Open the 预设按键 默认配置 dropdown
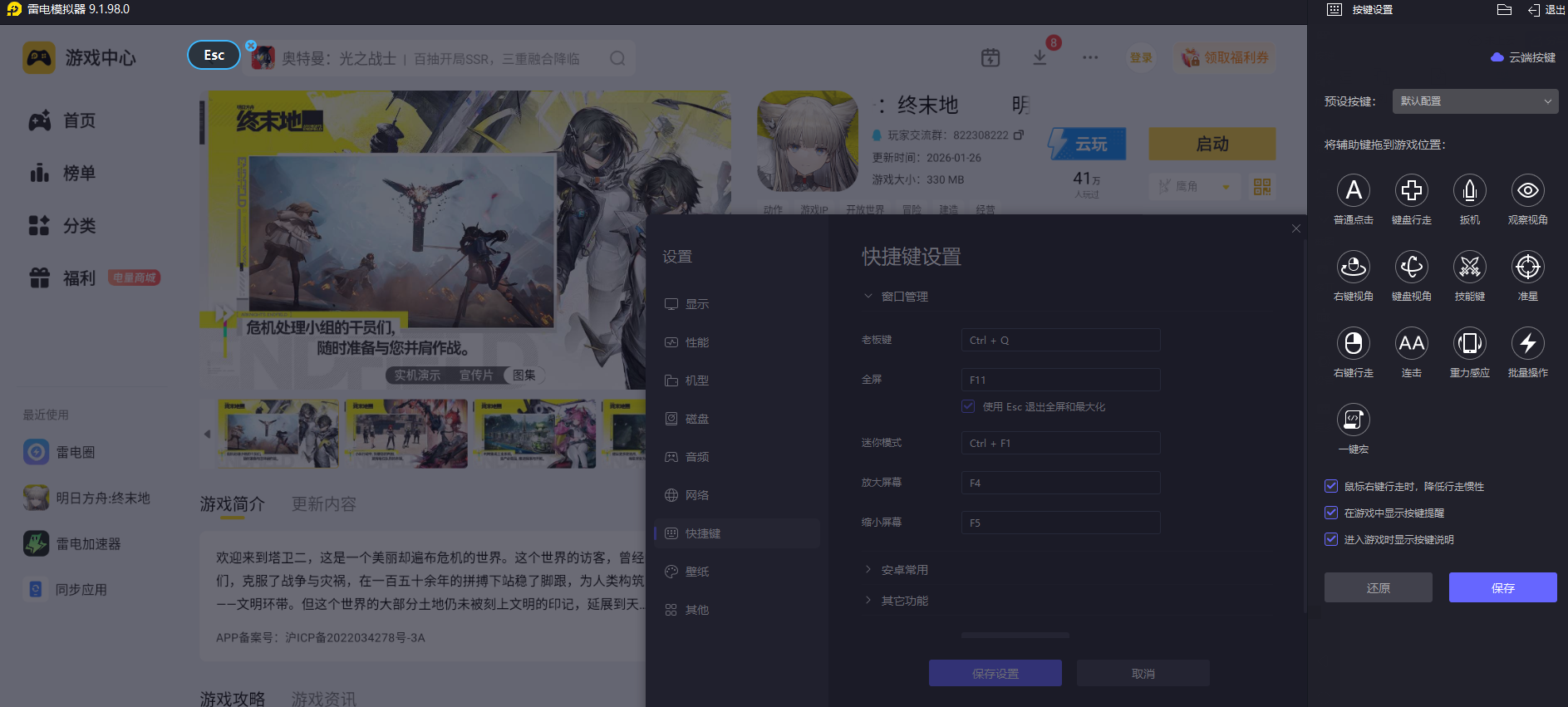Screen dimensions: 1568x707 click(x=1475, y=101)
